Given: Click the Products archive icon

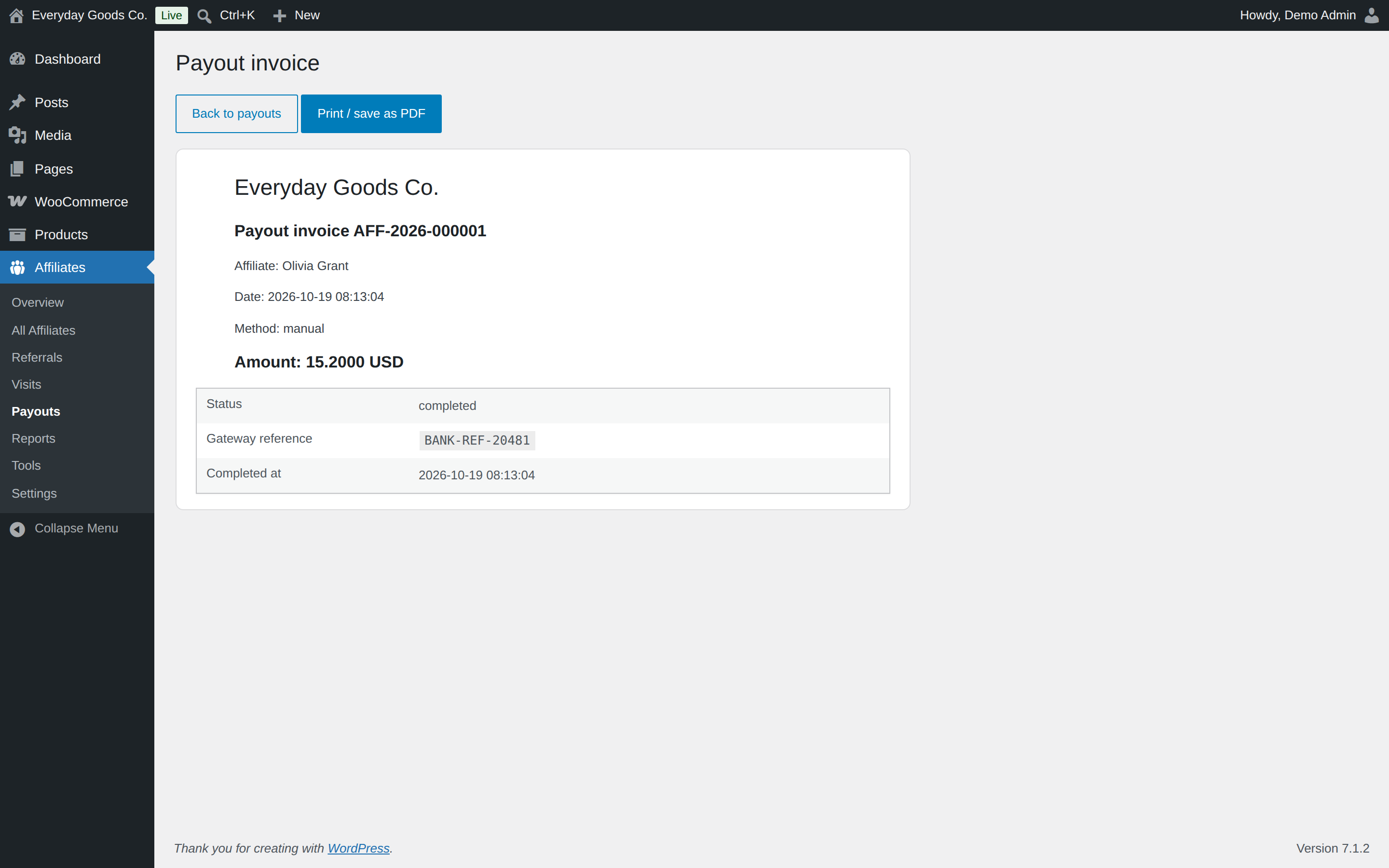Looking at the screenshot, I should (17, 234).
